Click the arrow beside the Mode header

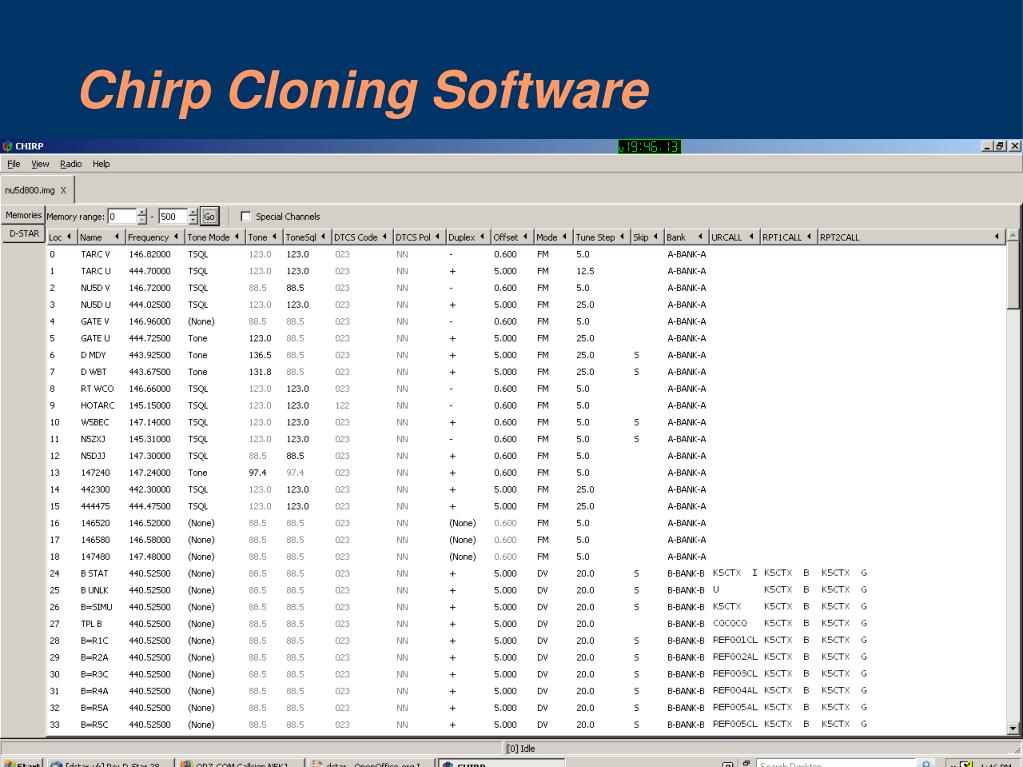[564, 237]
